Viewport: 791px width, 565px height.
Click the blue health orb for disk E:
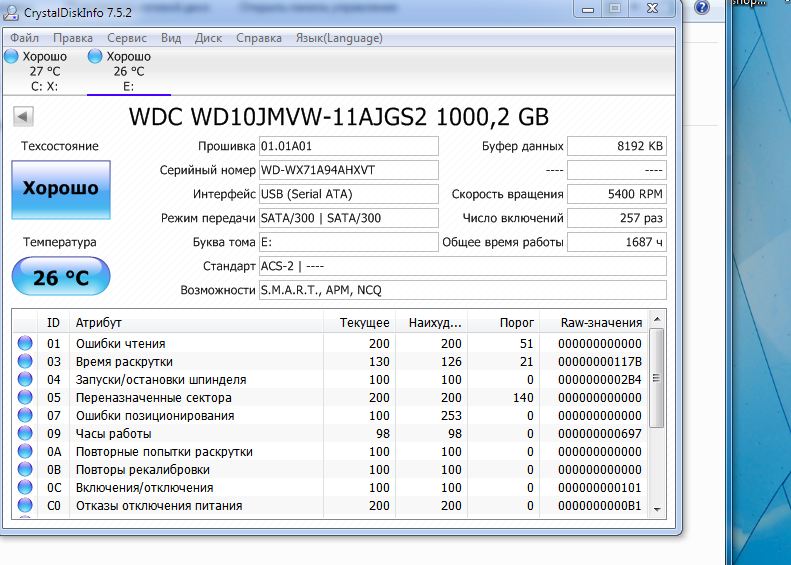click(x=95, y=56)
